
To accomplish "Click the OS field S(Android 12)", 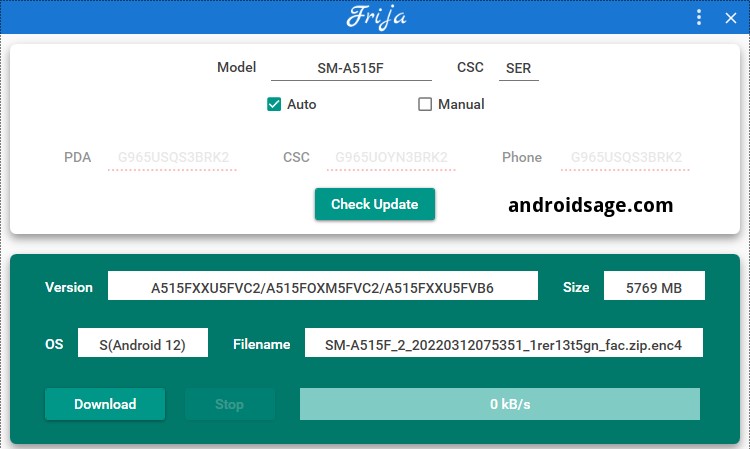I will pyautogui.click(x=143, y=342).
